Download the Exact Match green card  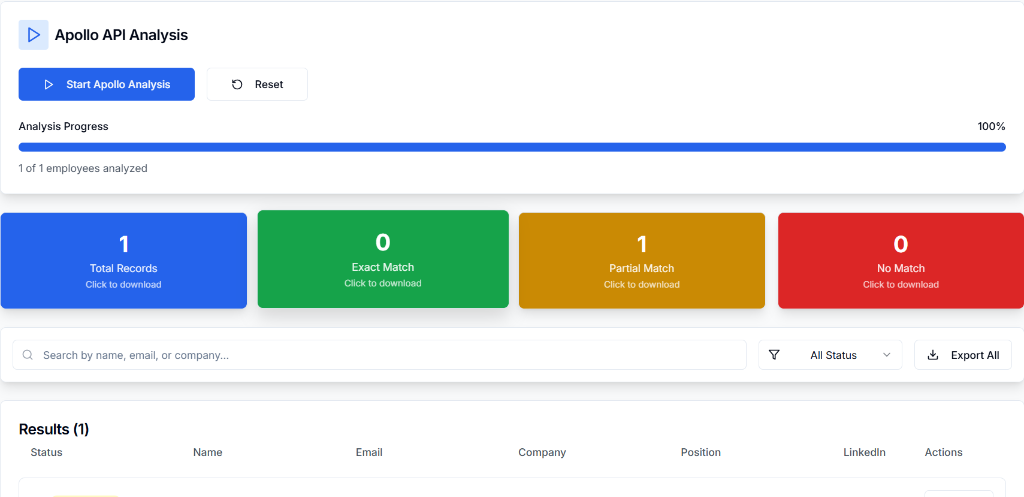coord(383,259)
